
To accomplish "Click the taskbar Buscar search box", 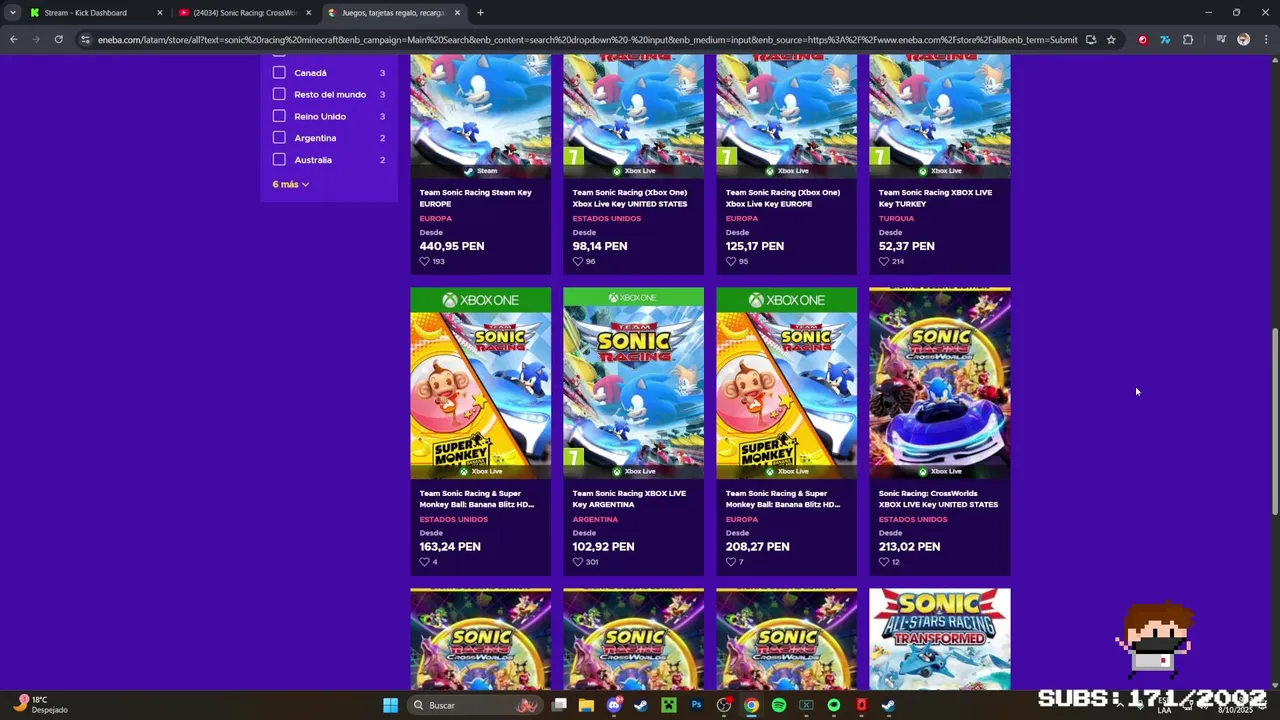I will pos(476,705).
